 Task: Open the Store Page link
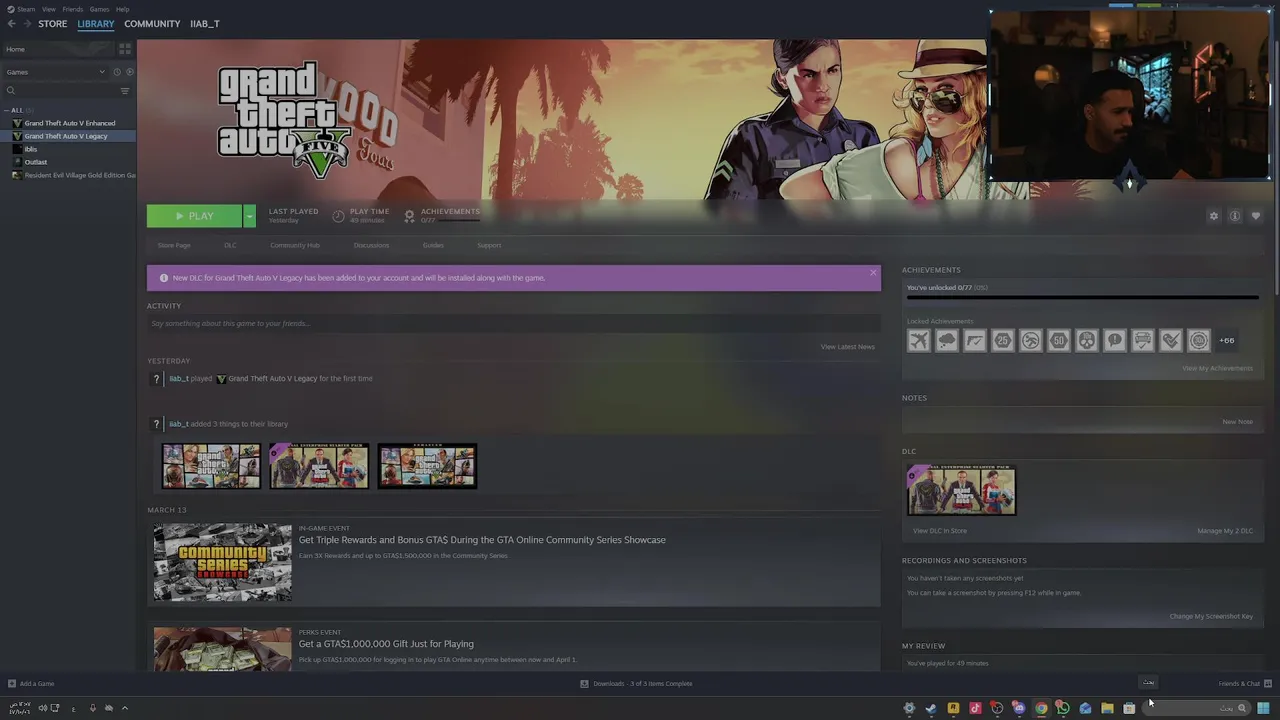(x=174, y=245)
